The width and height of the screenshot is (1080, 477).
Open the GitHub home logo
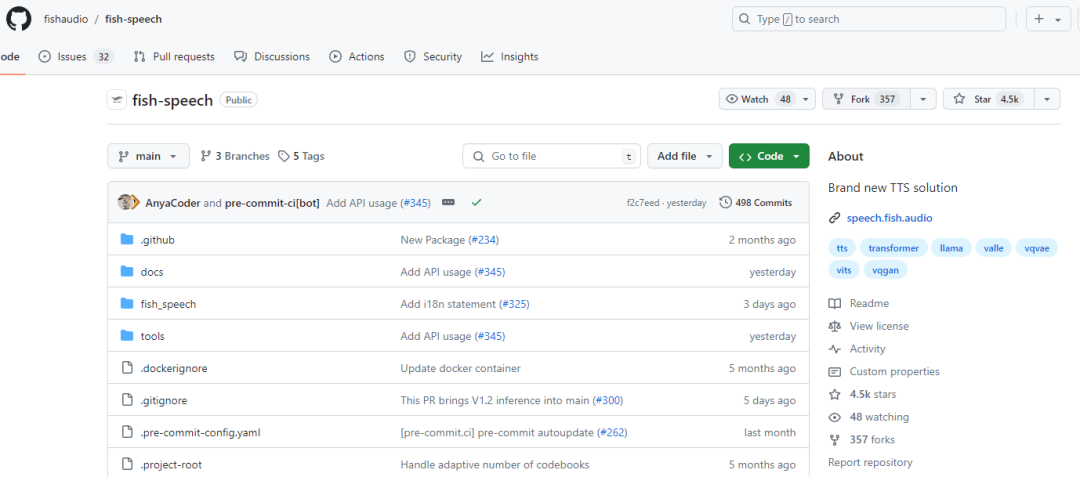click(x=19, y=19)
